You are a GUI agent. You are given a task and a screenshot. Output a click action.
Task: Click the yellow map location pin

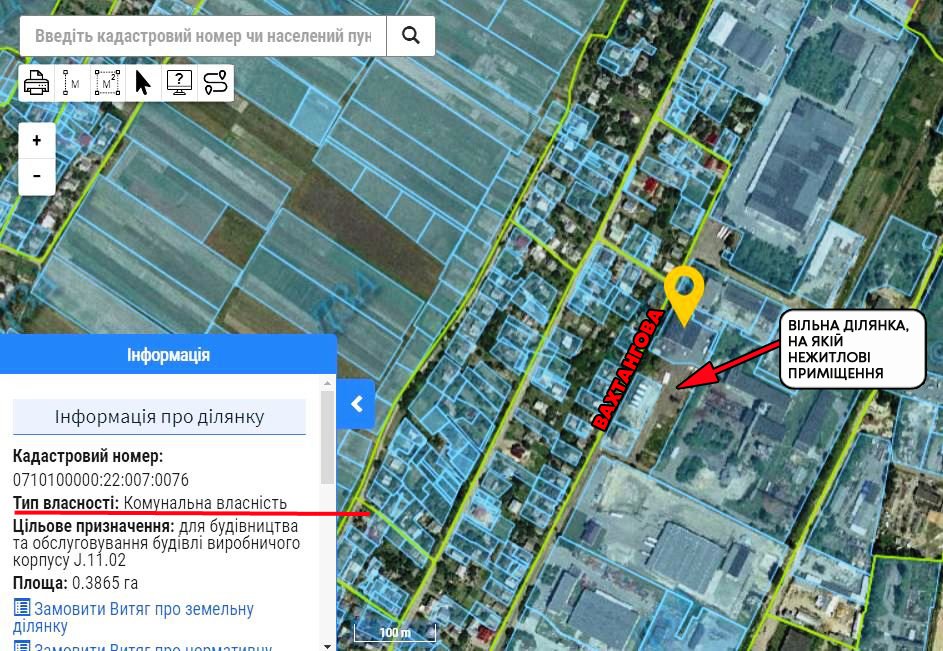click(684, 290)
